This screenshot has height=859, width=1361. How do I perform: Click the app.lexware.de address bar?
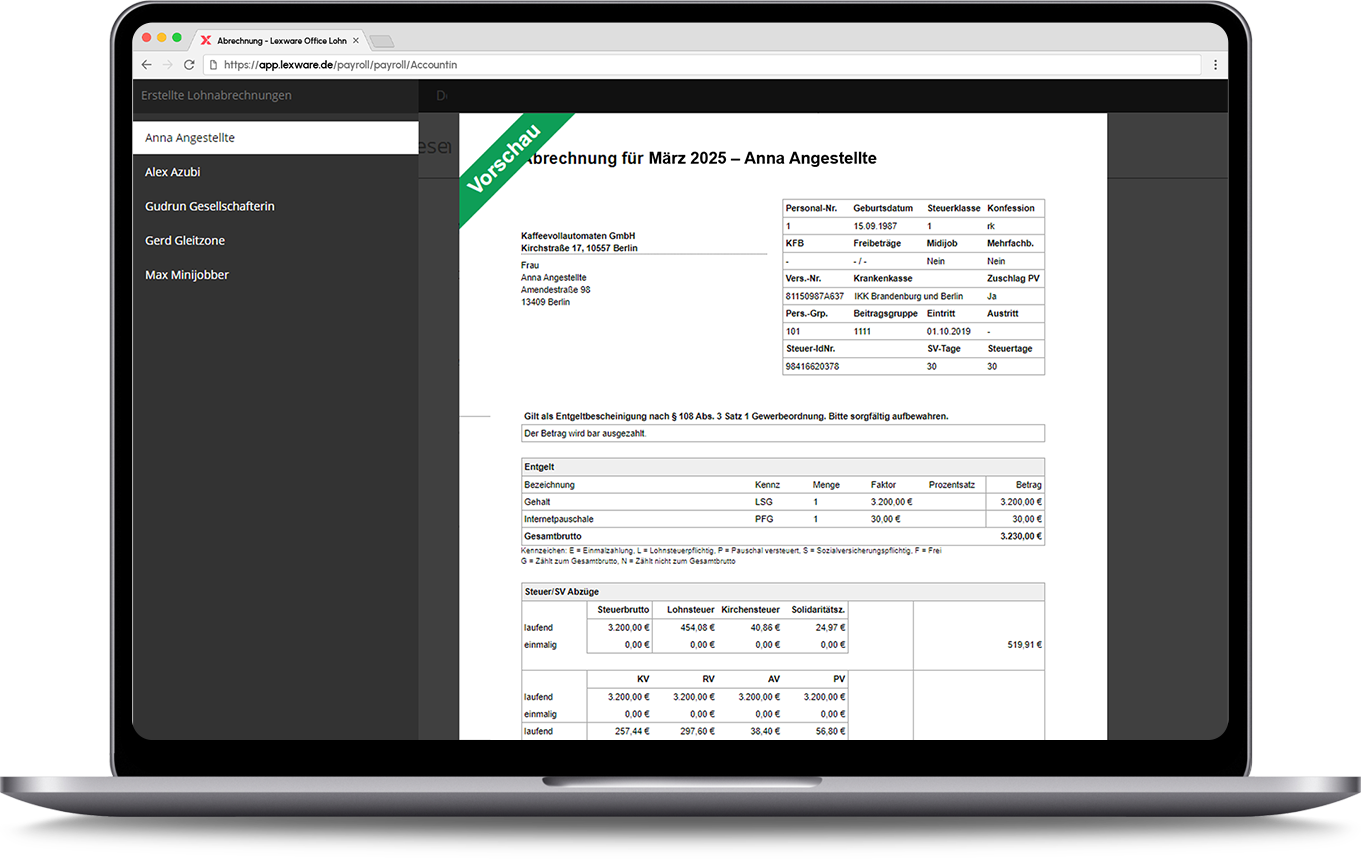click(x=700, y=65)
